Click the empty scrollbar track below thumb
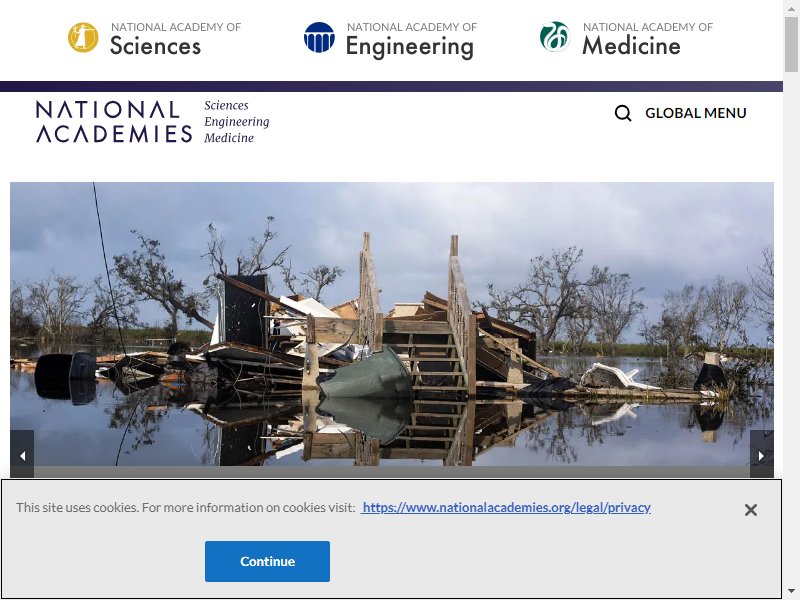Image resolution: width=800 pixels, height=600 pixels. pyautogui.click(x=792, y=329)
